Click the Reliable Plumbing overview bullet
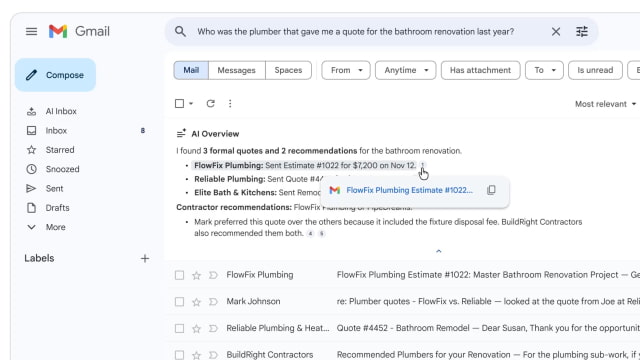 257,179
